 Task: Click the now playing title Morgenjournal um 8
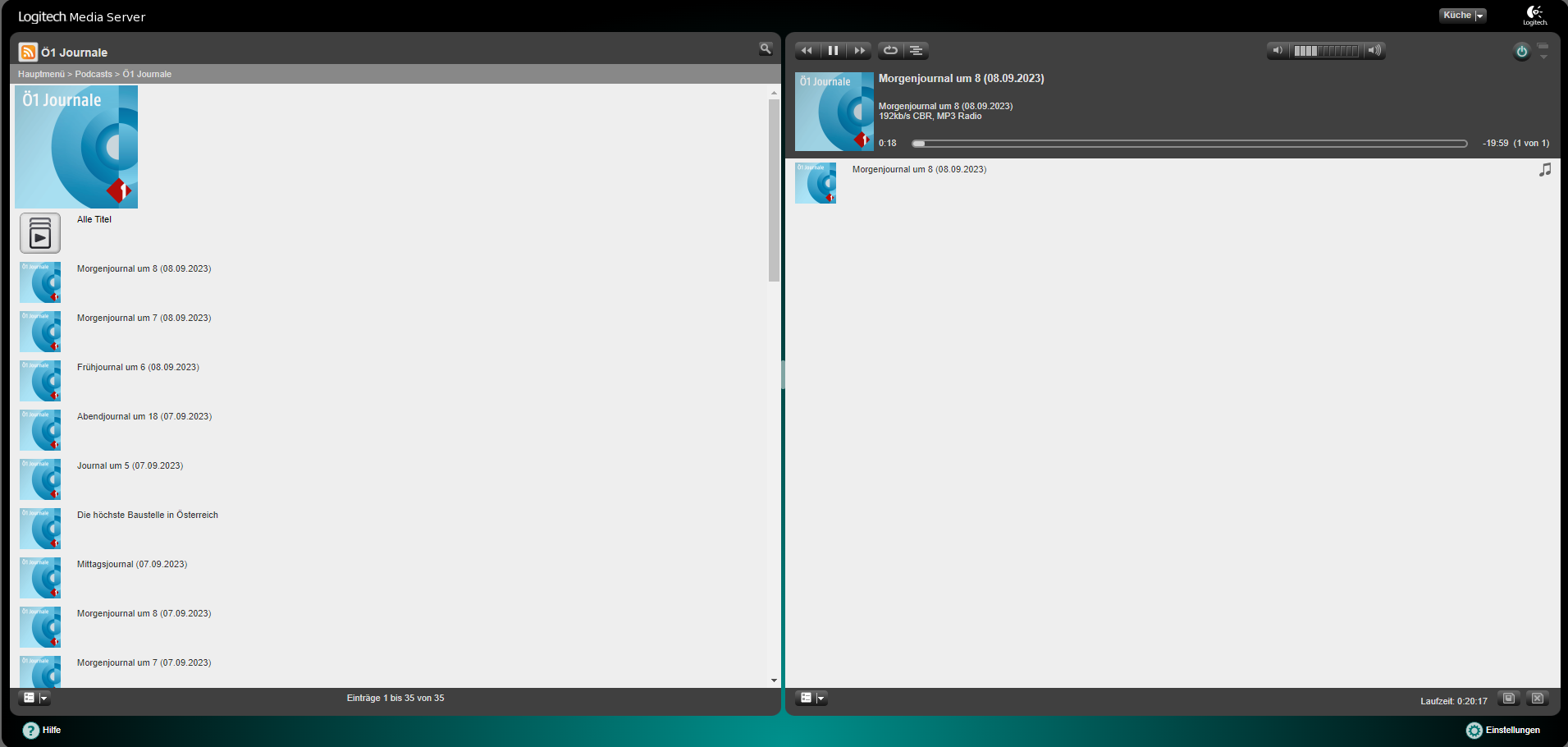pos(962,78)
